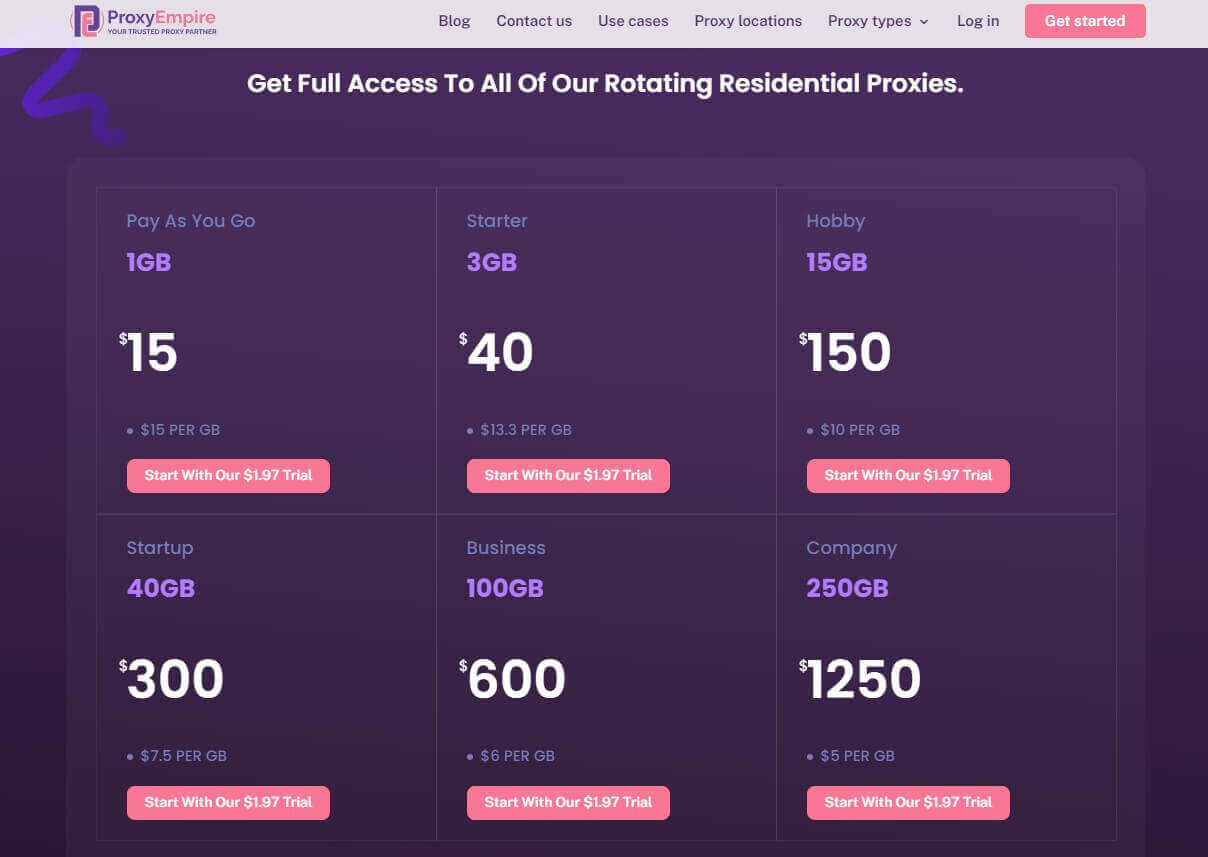Start trial under the Startup plan
Viewport: 1208px width, 857px height.
click(228, 802)
